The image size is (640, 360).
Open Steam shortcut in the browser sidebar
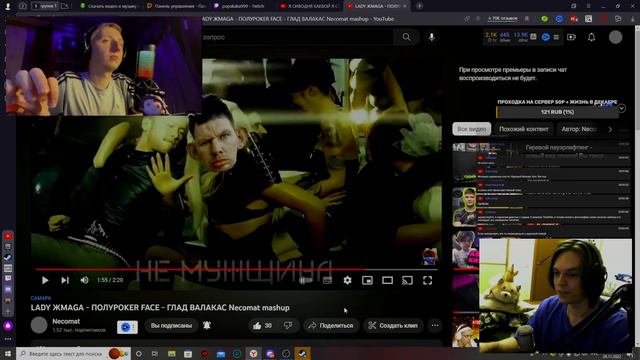click(8, 258)
